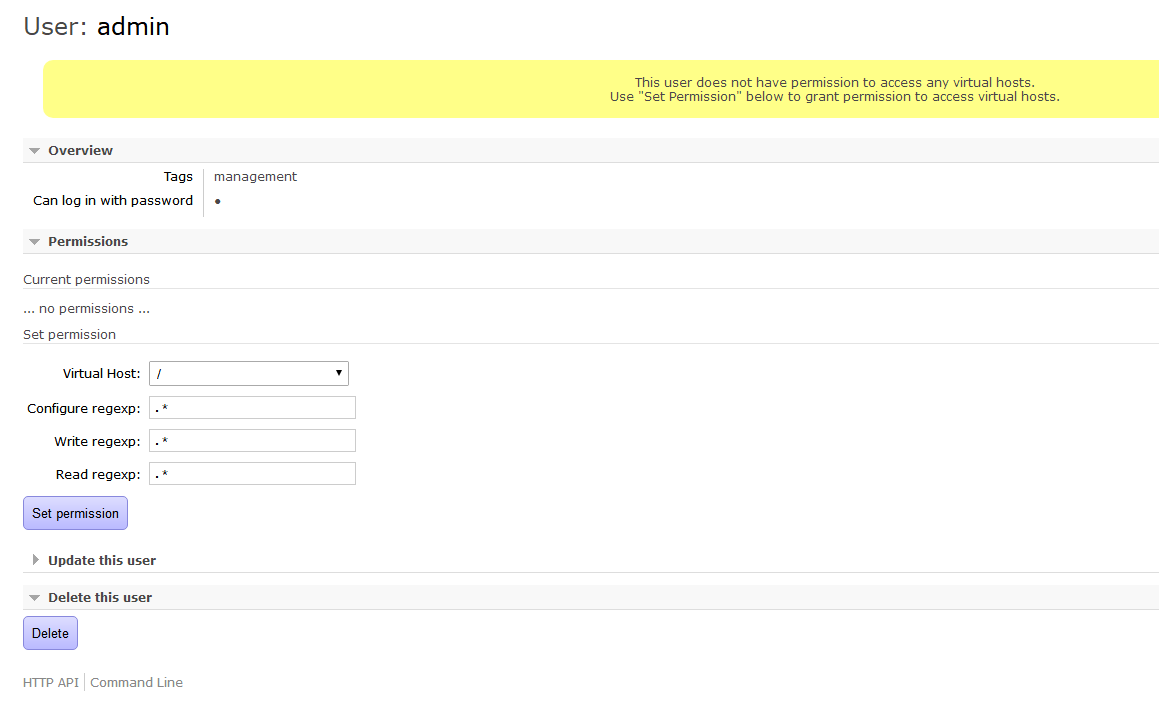Click the triangle icon beside Delete this user
This screenshot has height=707, width=1159.
(35, 598)
